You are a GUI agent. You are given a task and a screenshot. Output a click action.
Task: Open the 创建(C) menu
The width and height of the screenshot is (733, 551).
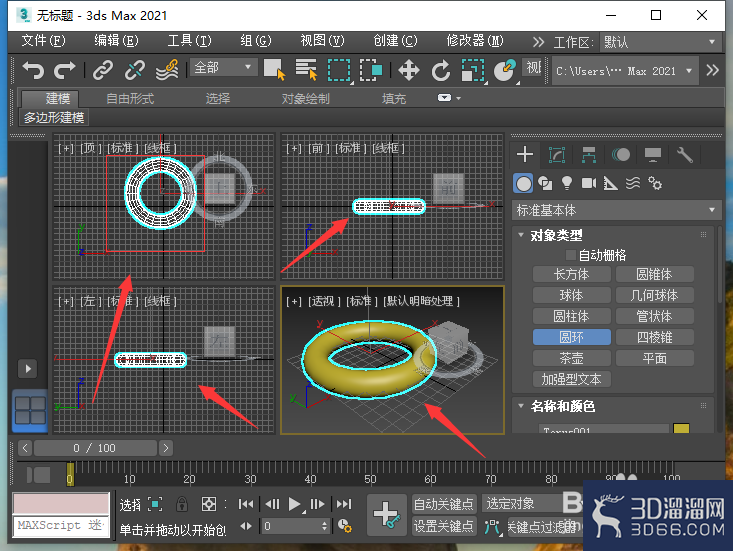(395, 41)
